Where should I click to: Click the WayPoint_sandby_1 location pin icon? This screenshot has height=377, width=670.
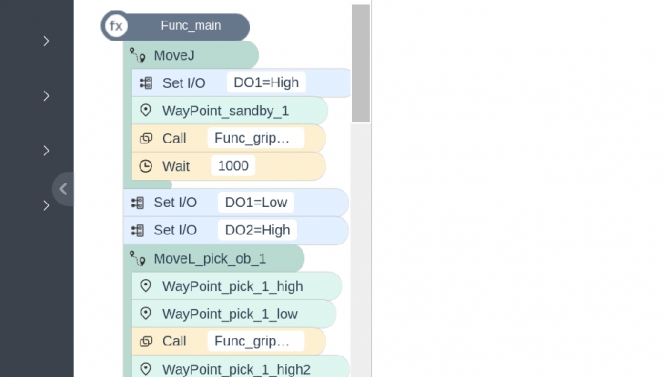coord(146,110)
